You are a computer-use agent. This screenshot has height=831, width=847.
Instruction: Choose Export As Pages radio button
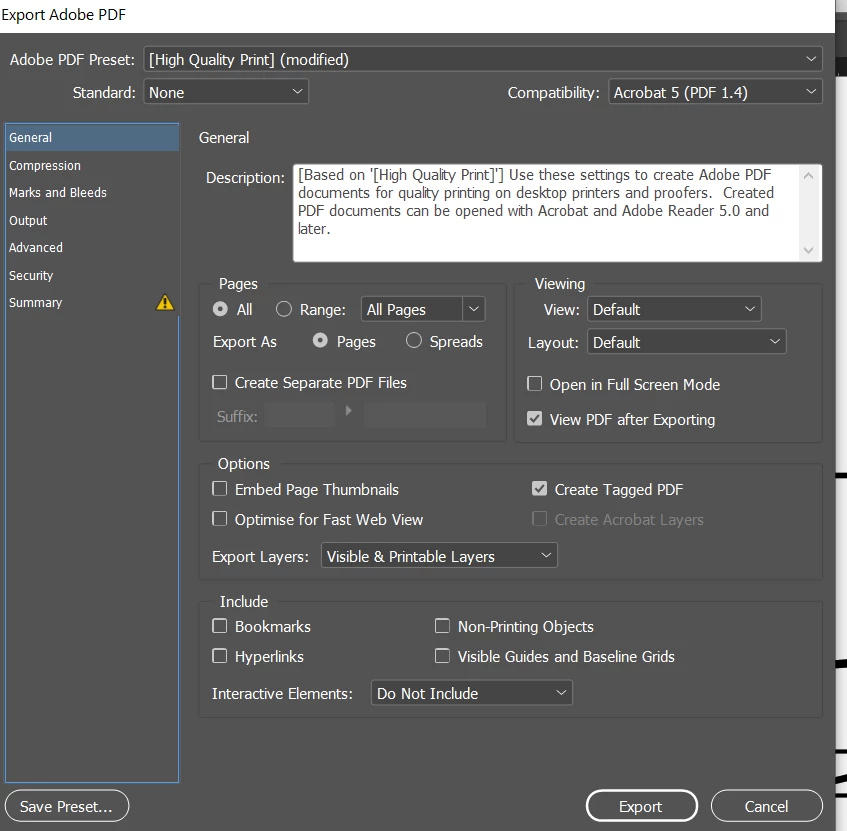(320, 340)
